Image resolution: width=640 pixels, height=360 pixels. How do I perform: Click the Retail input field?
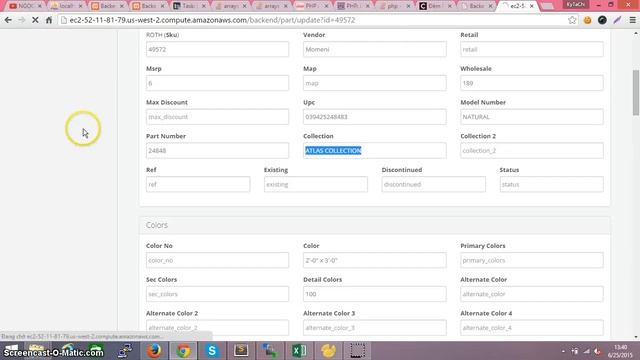tap(531, 49)
